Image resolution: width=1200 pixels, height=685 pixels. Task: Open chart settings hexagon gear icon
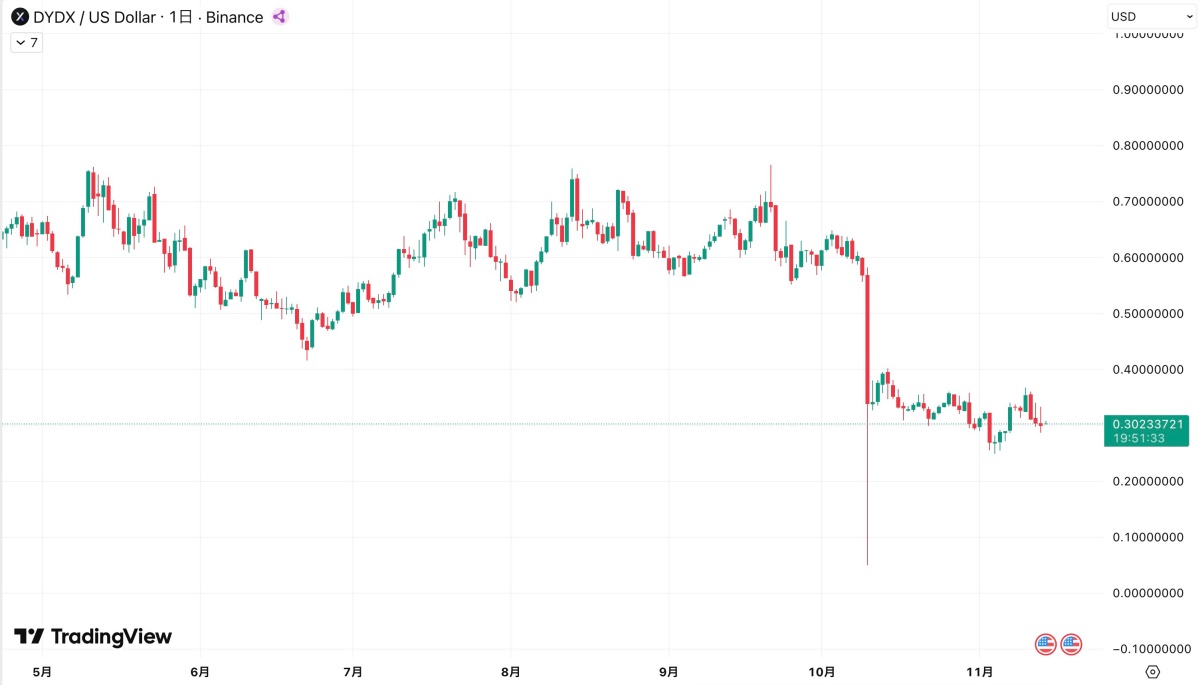coord(1153,671)
